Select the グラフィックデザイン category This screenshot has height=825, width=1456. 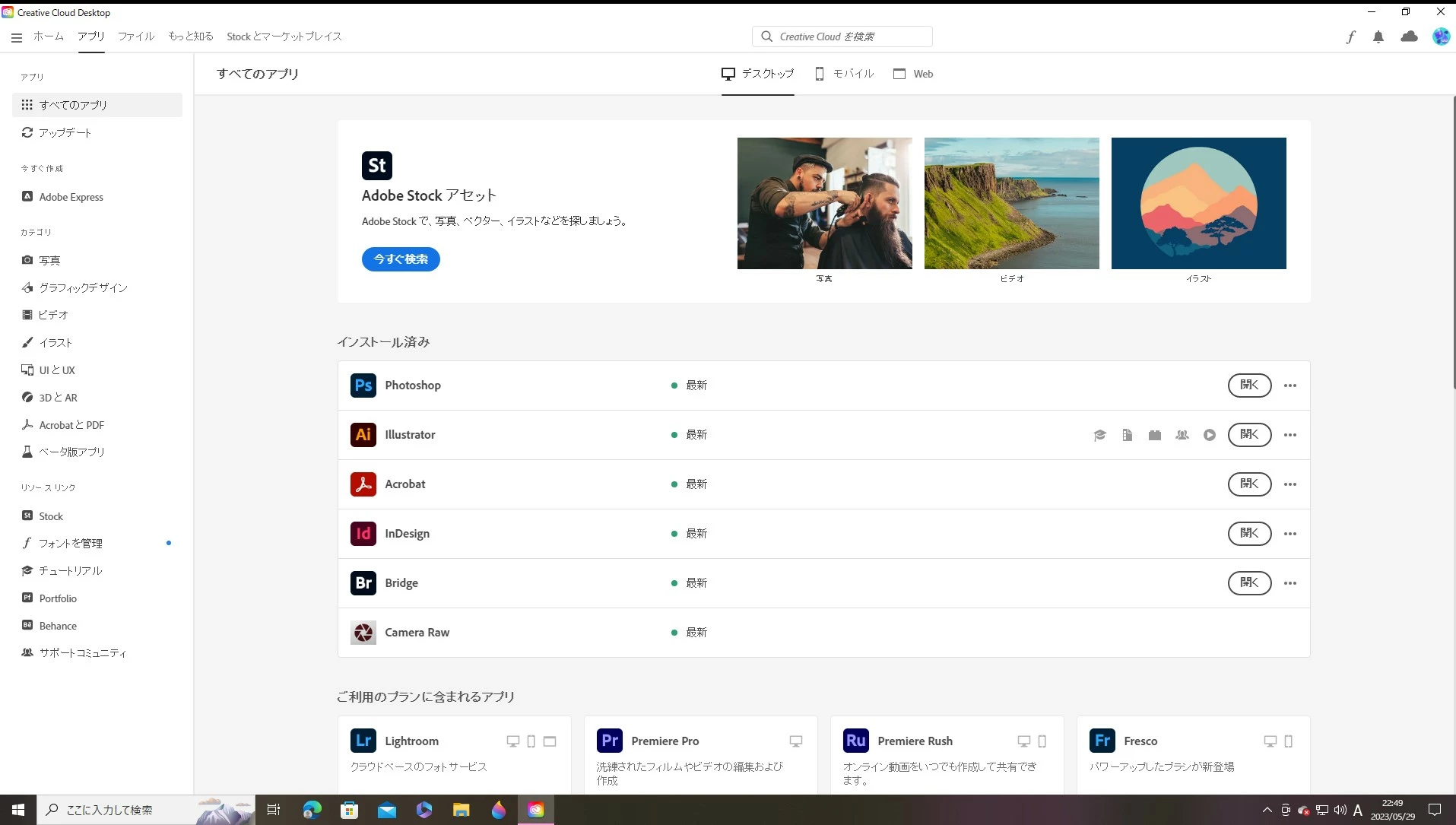(x=97, y=287)
